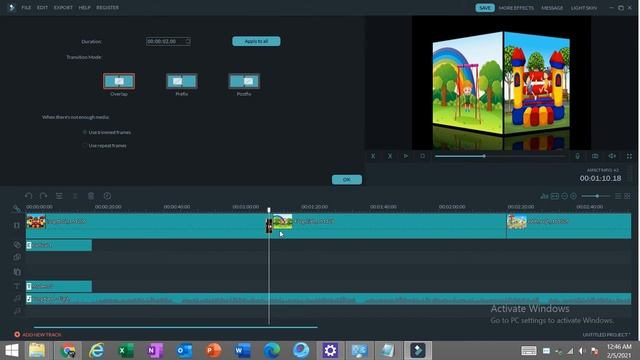Open Google Chrome from the taskbar
This screenshot has height=360, width=640.
coord(68,350)
